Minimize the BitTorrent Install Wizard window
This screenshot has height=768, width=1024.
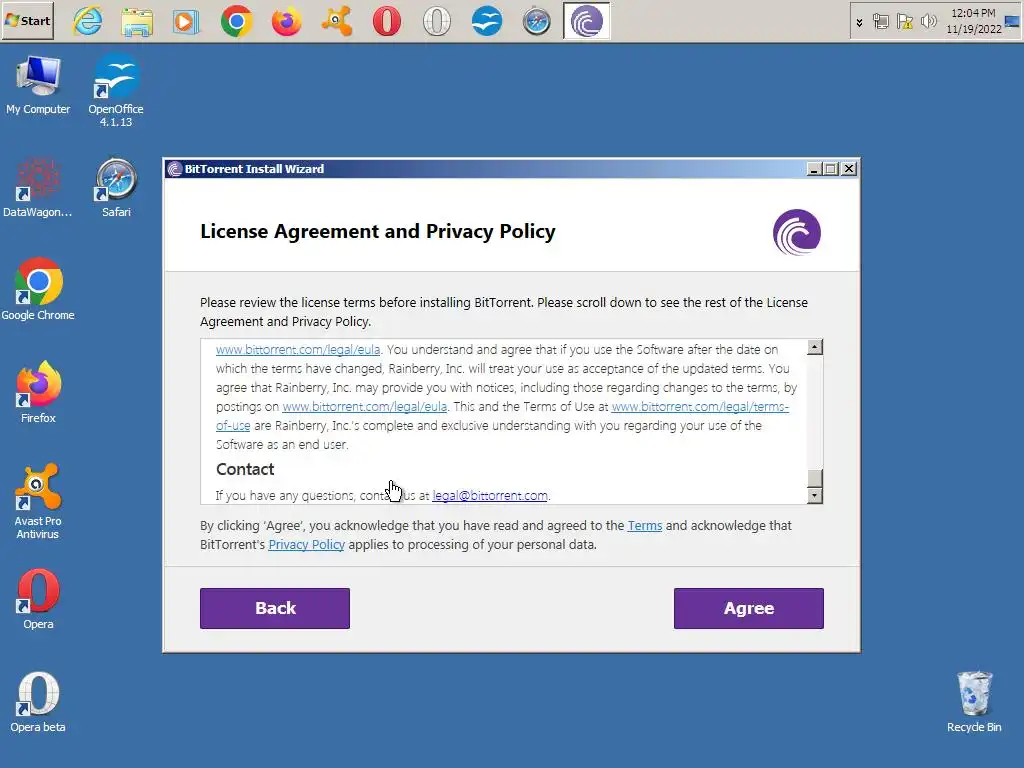click(x=814, y=169)
